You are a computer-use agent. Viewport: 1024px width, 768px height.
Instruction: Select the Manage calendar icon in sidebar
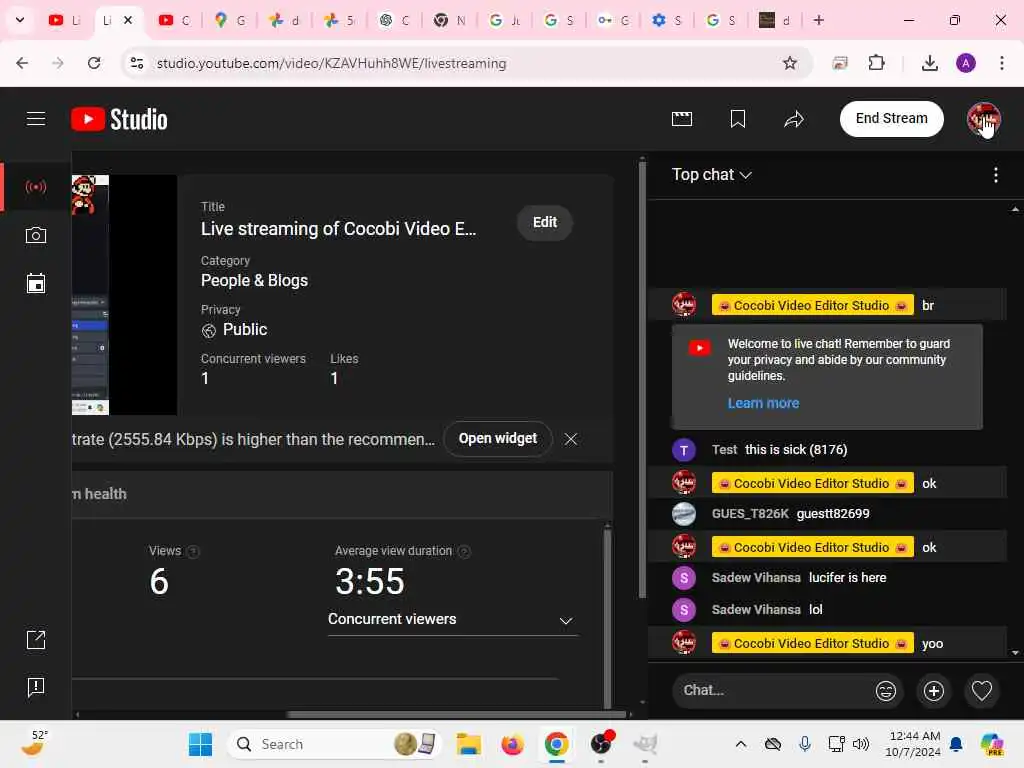pos(36,283)
